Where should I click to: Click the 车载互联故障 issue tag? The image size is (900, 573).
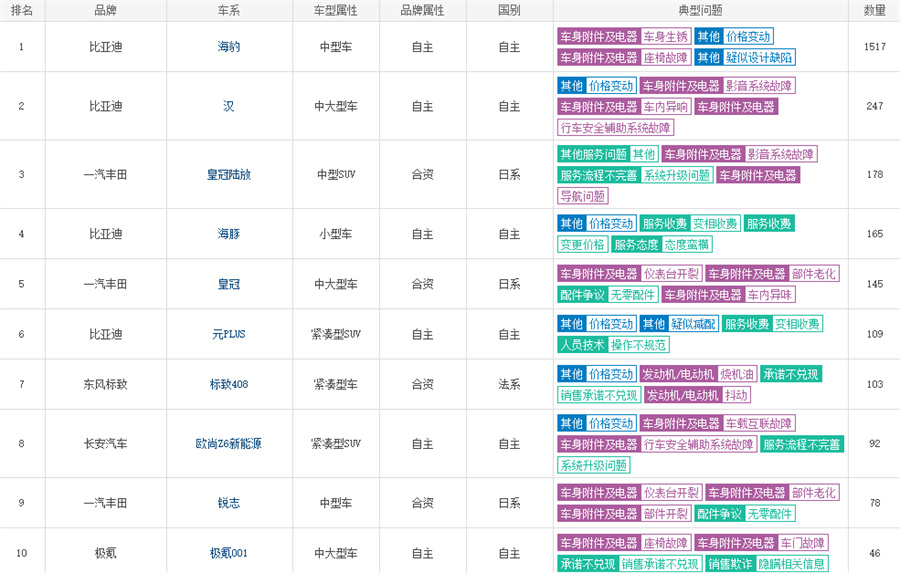coord(758,424)
